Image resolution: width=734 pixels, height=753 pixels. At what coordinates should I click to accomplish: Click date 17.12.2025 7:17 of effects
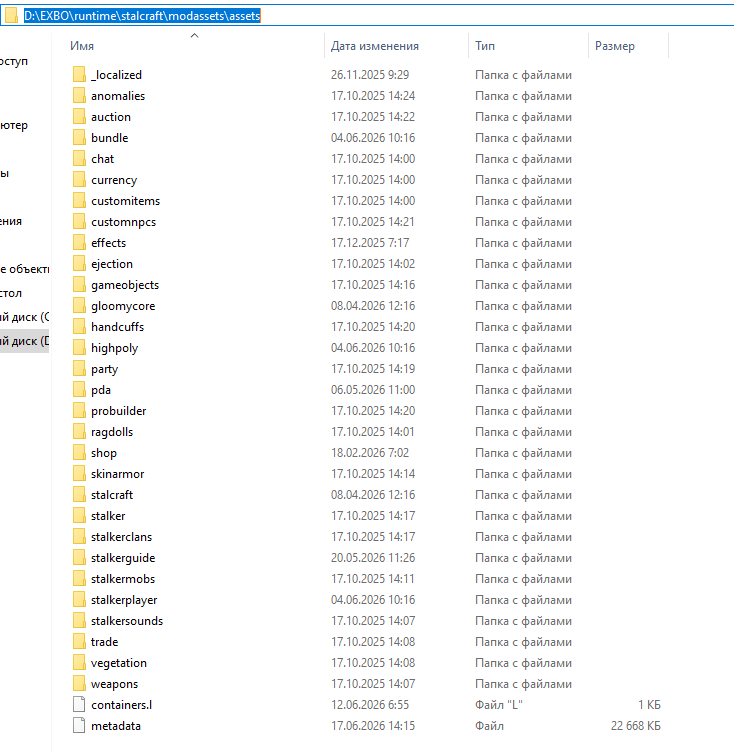pos(370,243)
